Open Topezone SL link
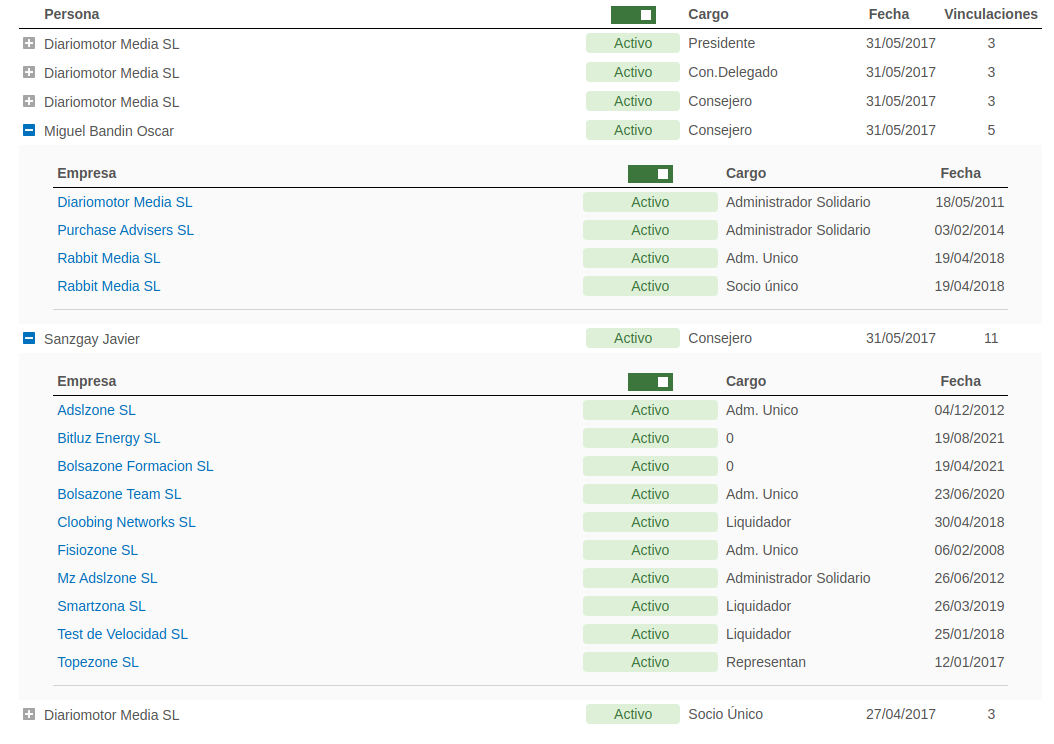 pyautogui.click(x=97, y=663)
